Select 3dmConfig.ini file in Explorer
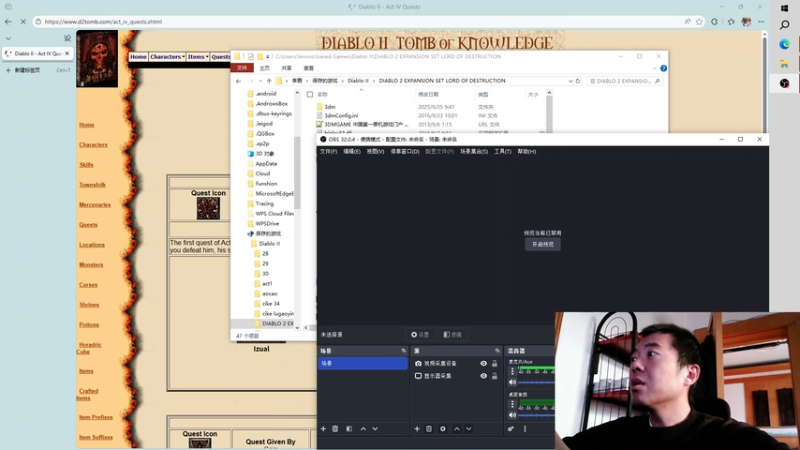800x450 pixels. click(x=341, y=116)
